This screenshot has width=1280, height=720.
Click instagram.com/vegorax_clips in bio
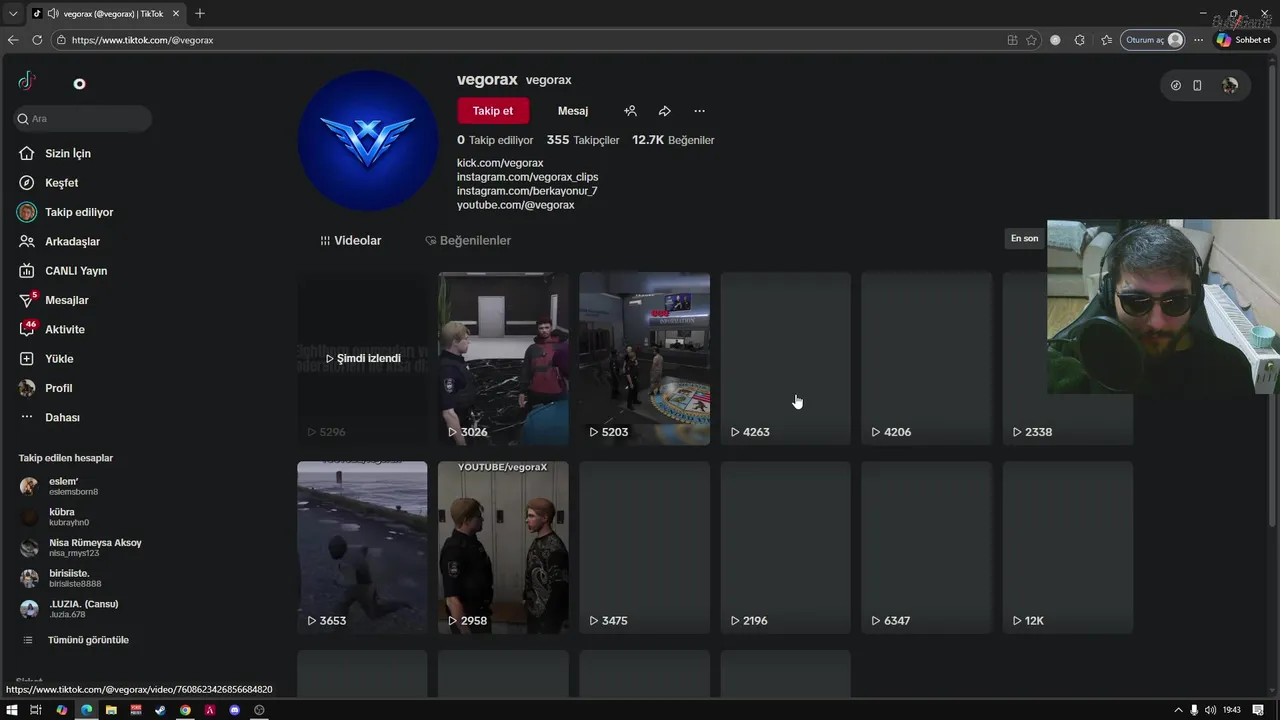pyautogui.click(x=527, y=177)
